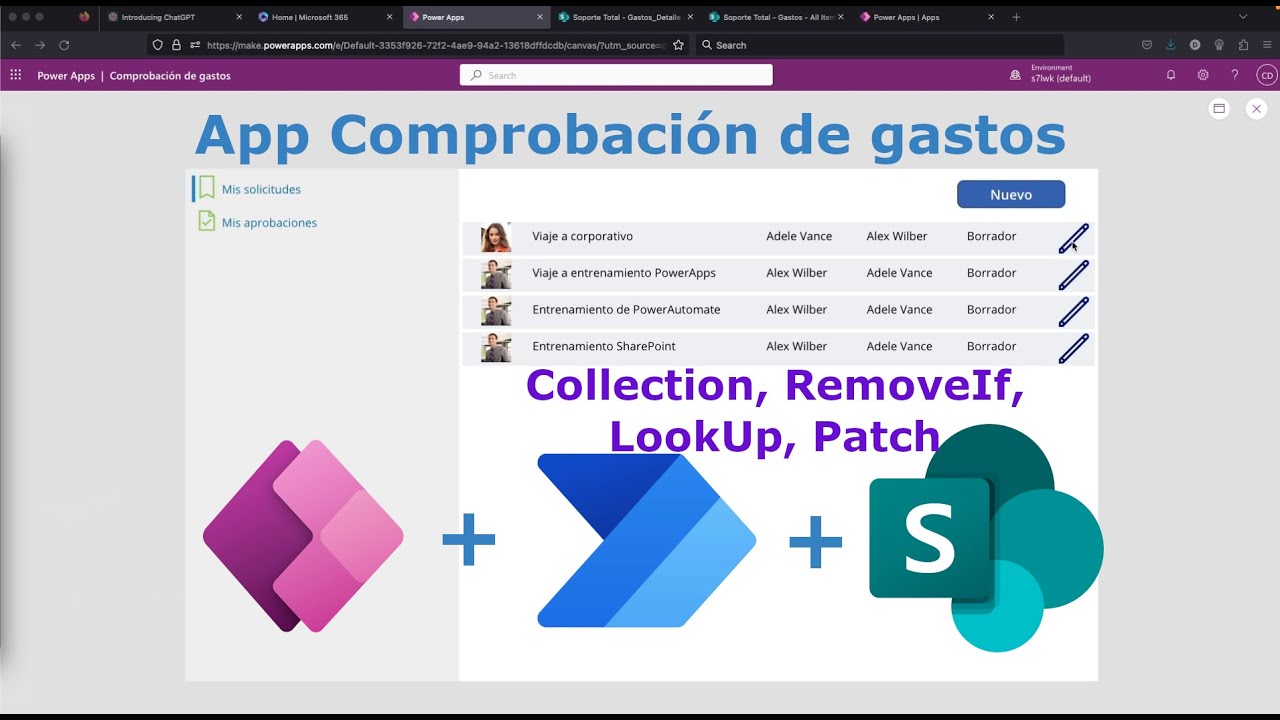This screenshot has width=1280, height=720.
Task: Edit the Viaje a entrenamiento PowerApps pencil
Action: tap(1073, 275)
